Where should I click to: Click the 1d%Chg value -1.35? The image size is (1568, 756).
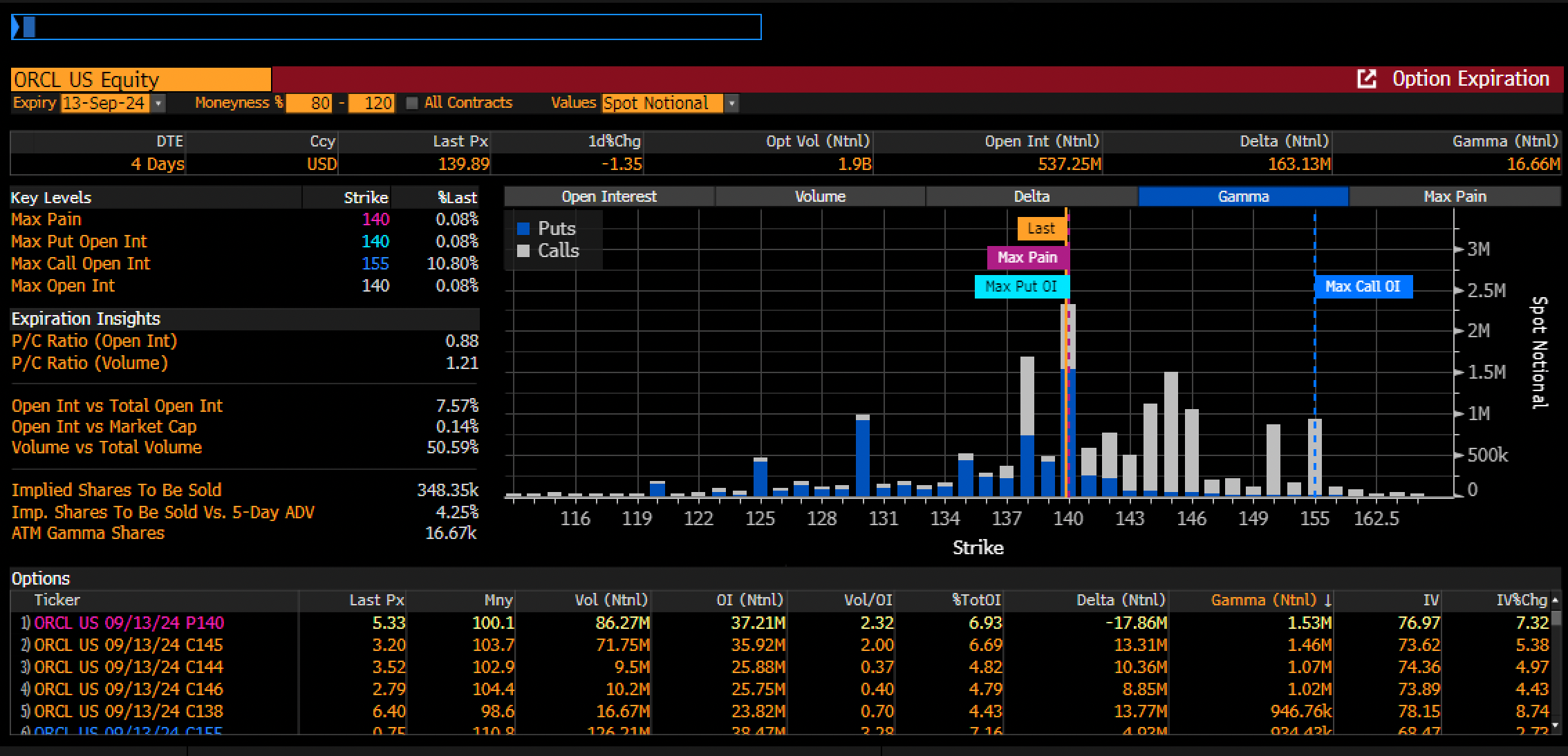[622, 164]
